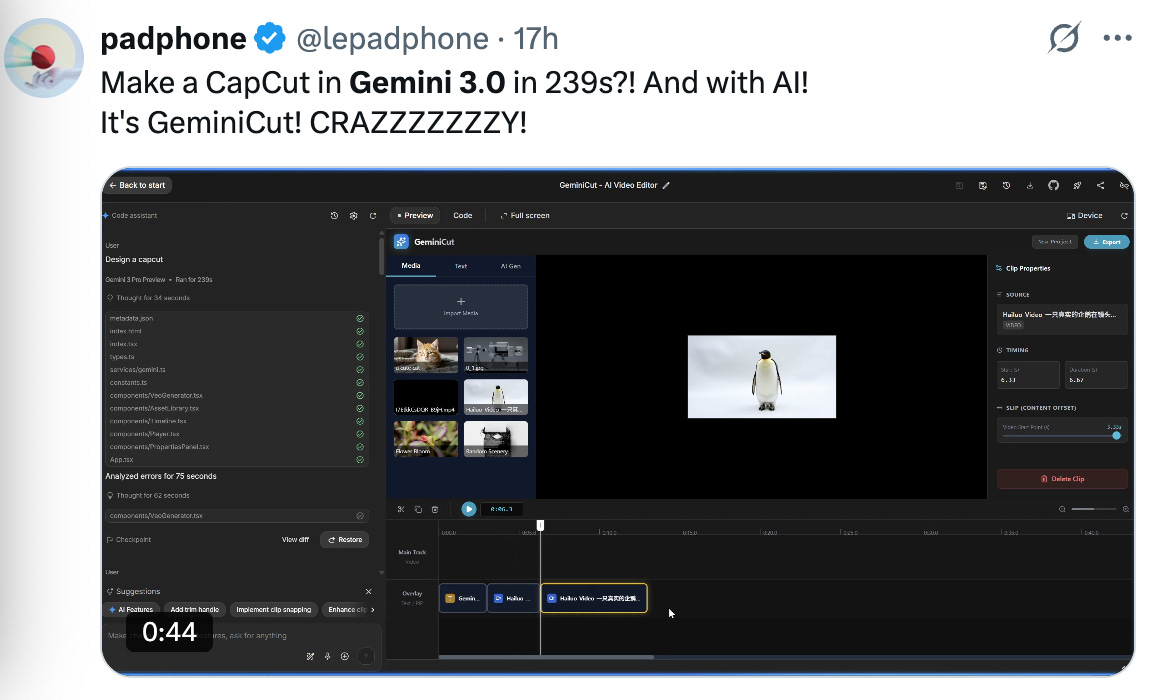The width and height of the screenshot is (1162, 700).
Task: Open the @lepadphone handle link
Action: [x=393, y=39]
